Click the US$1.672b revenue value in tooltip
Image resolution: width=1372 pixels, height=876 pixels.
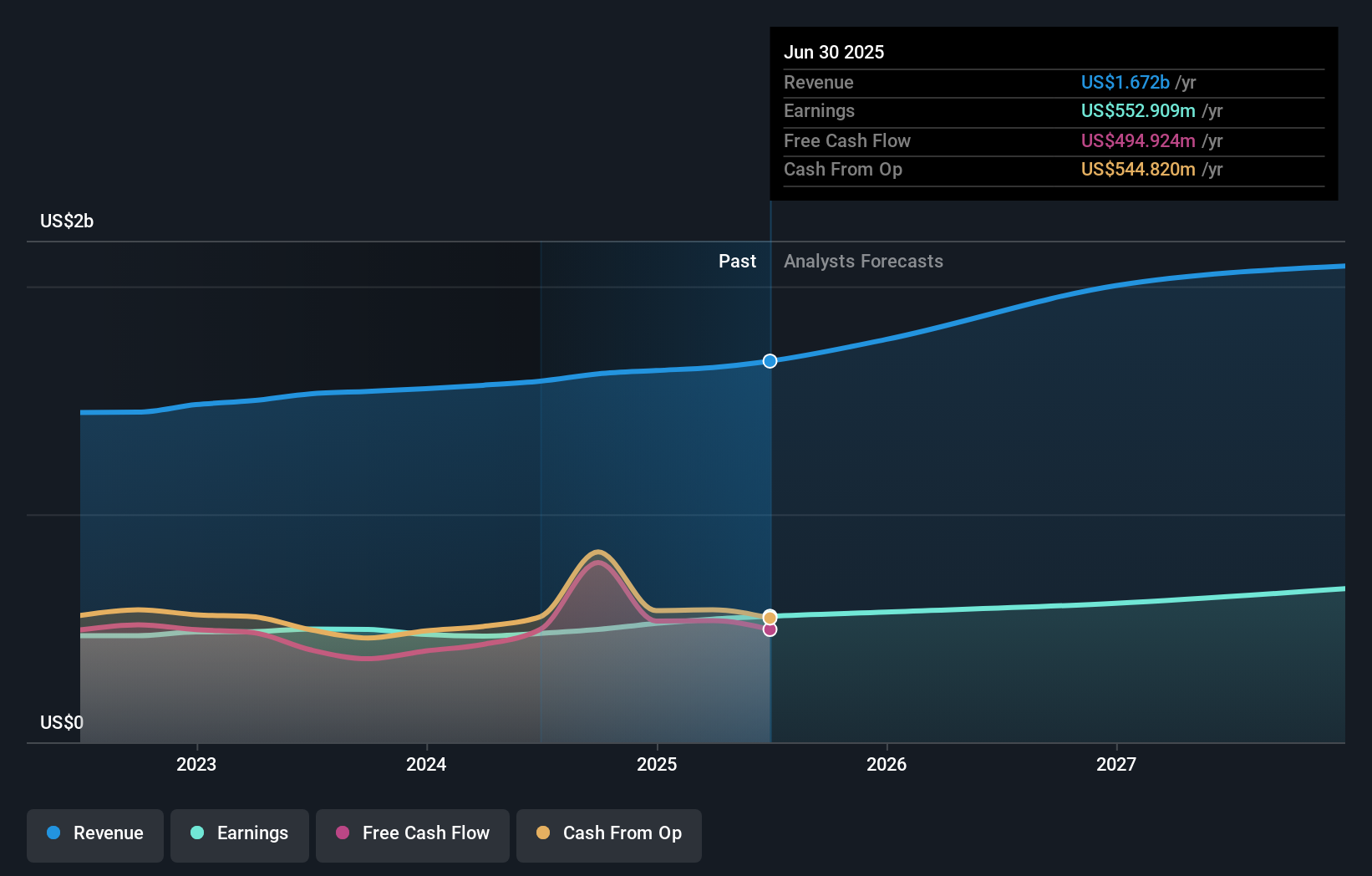1125,83
